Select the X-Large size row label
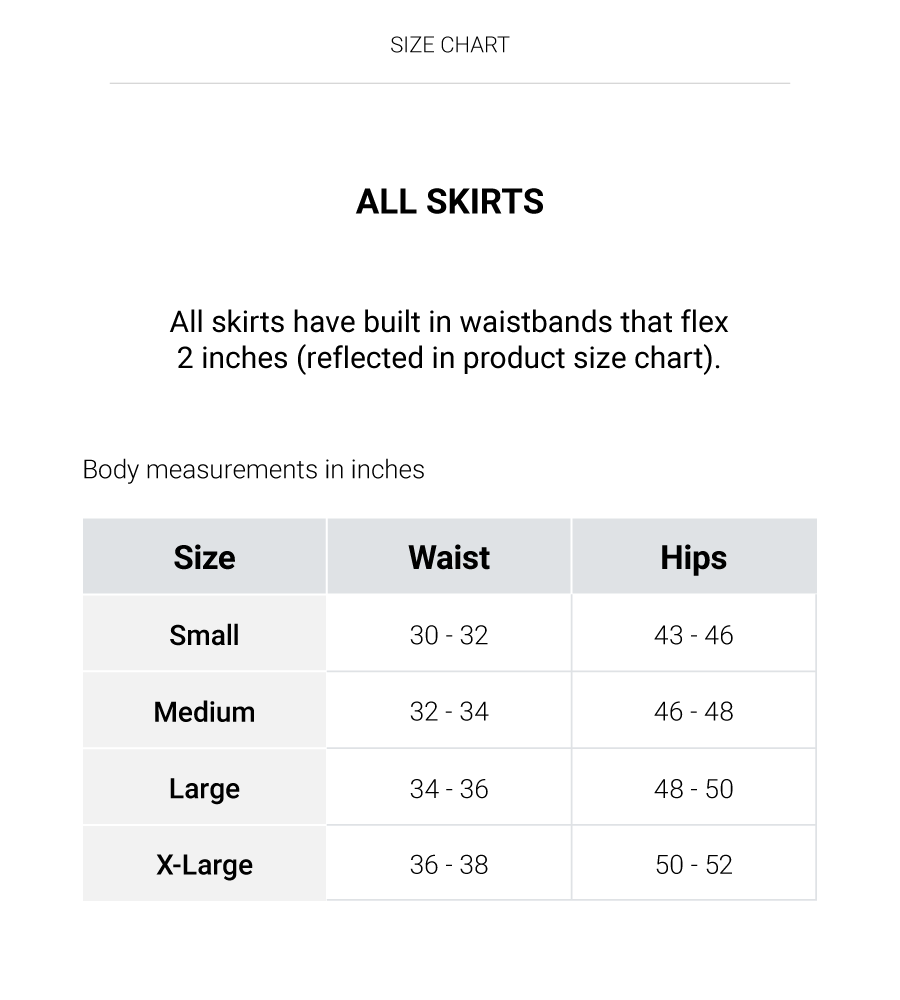 coord(204,865)
